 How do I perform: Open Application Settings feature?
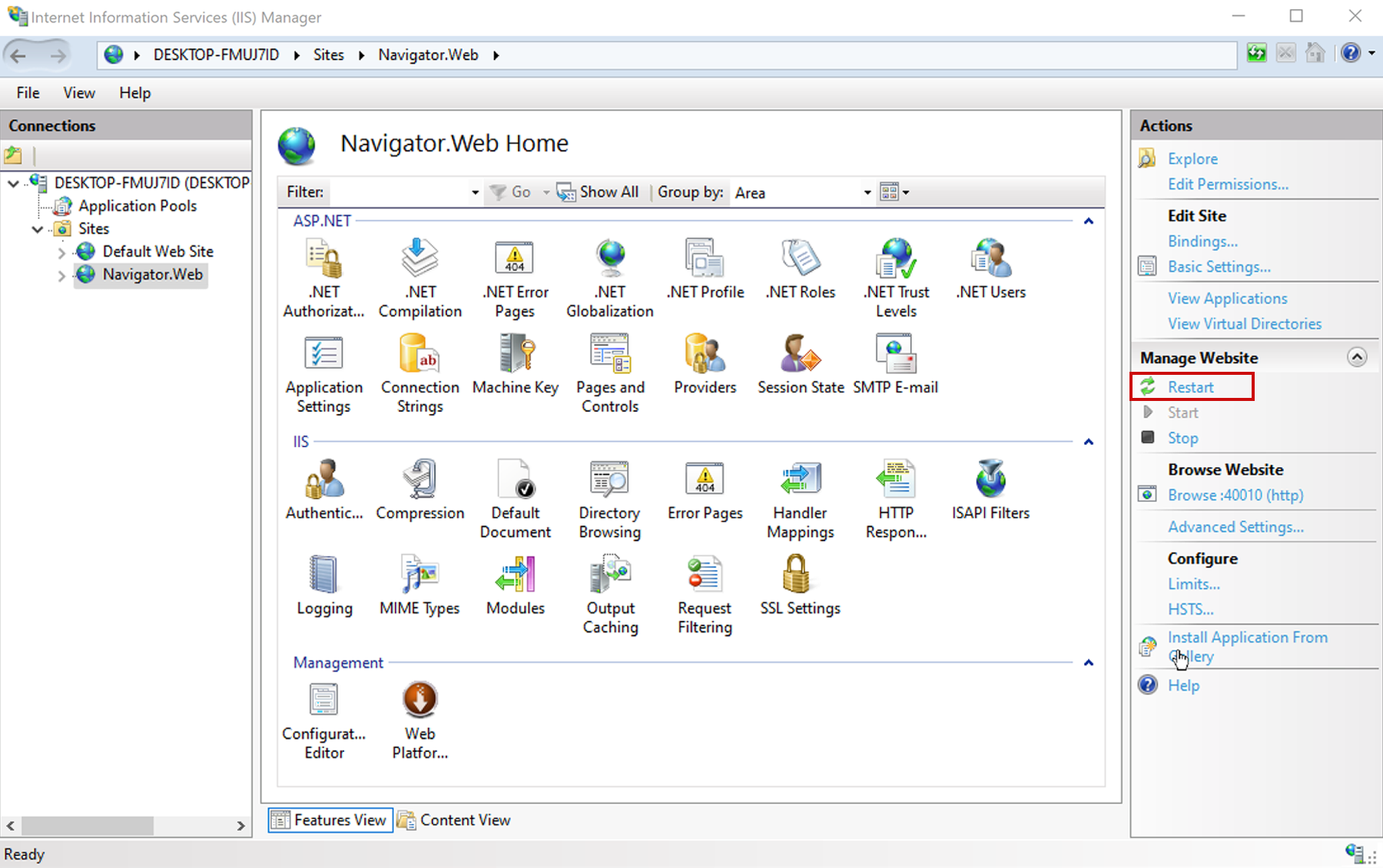[x=323, y=373]
